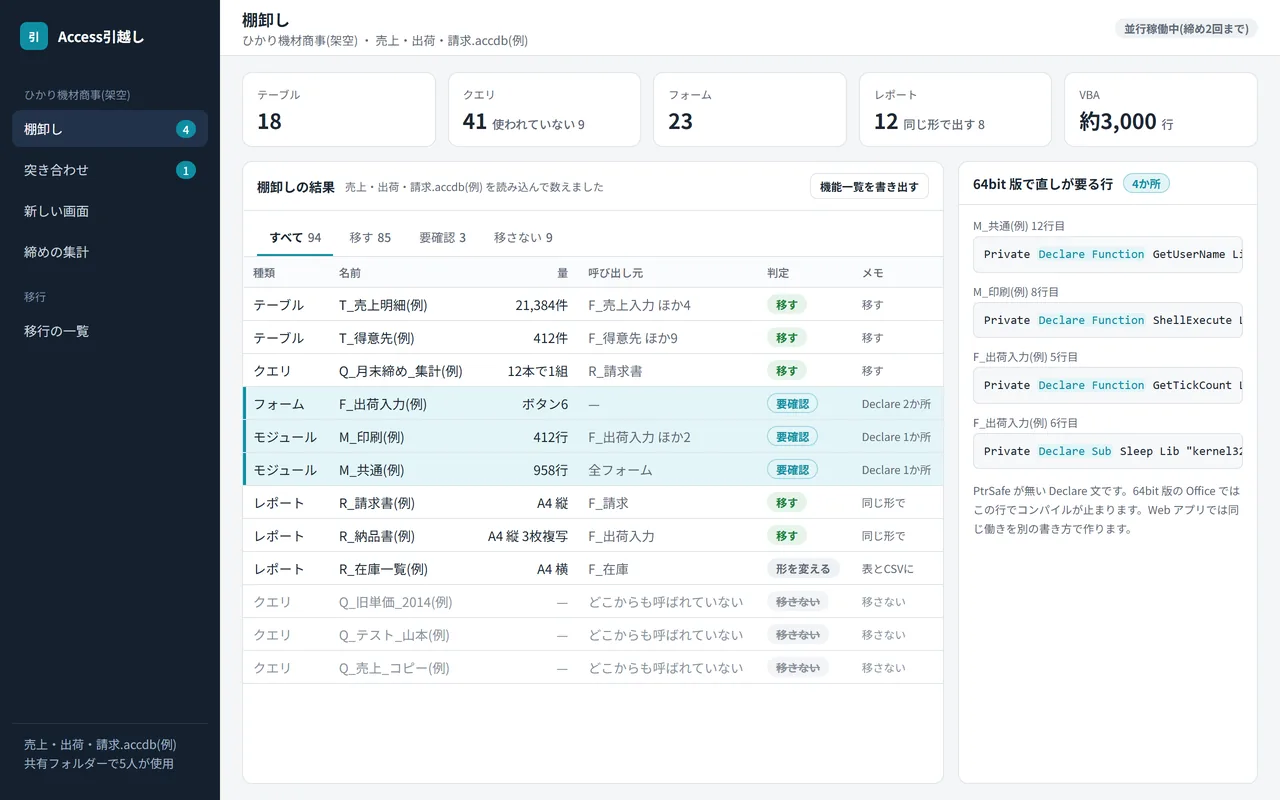Screen dimensions: 1280x800
Task: Click the M_印刷(例) 8行目 label
Action: click(1016, 292)
